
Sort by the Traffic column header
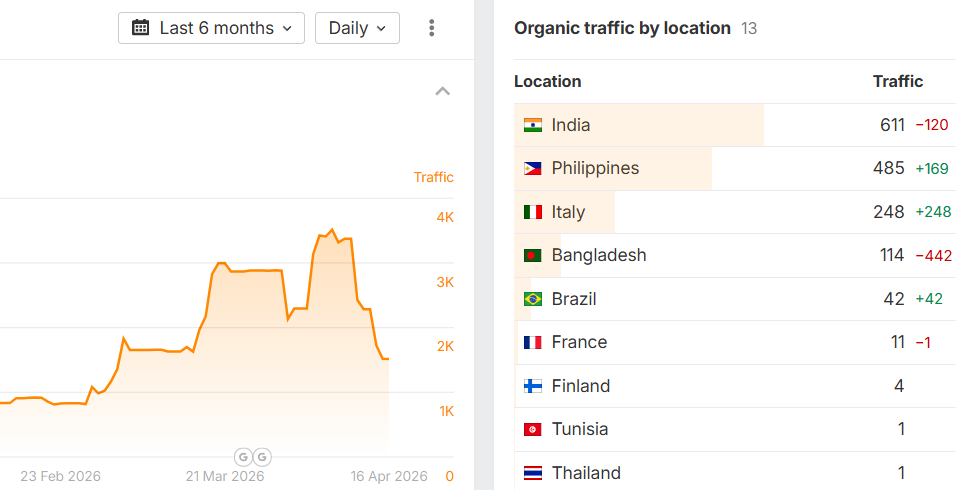click(x=897, y=82)
